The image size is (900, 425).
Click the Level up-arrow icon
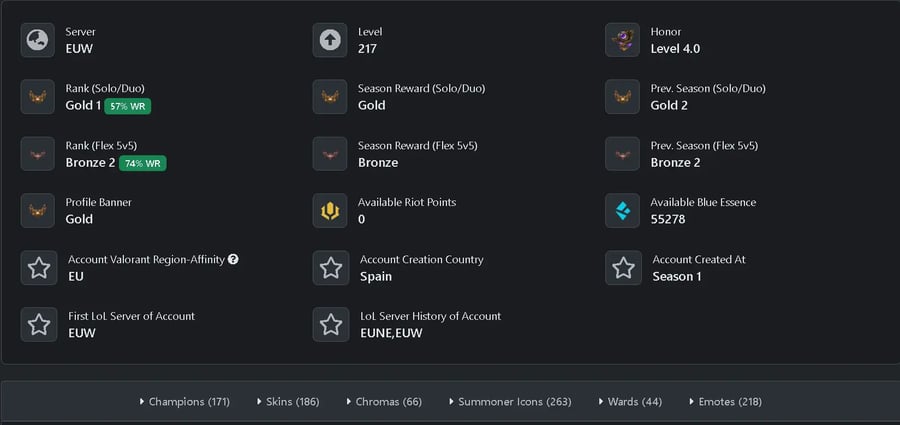pos(330,40)
